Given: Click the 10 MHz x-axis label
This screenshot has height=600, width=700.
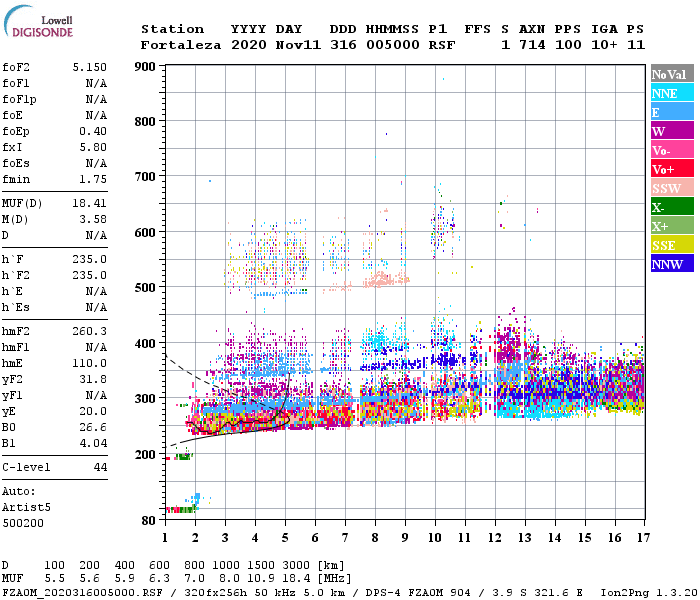Looking at the screenshot, I should [435, 538].
